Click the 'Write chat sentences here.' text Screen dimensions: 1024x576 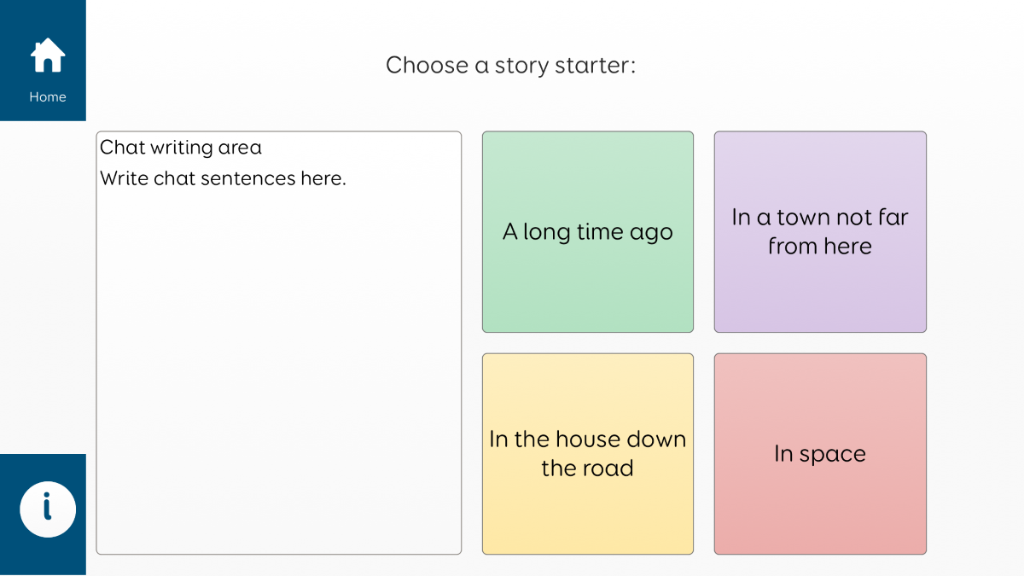223,179
